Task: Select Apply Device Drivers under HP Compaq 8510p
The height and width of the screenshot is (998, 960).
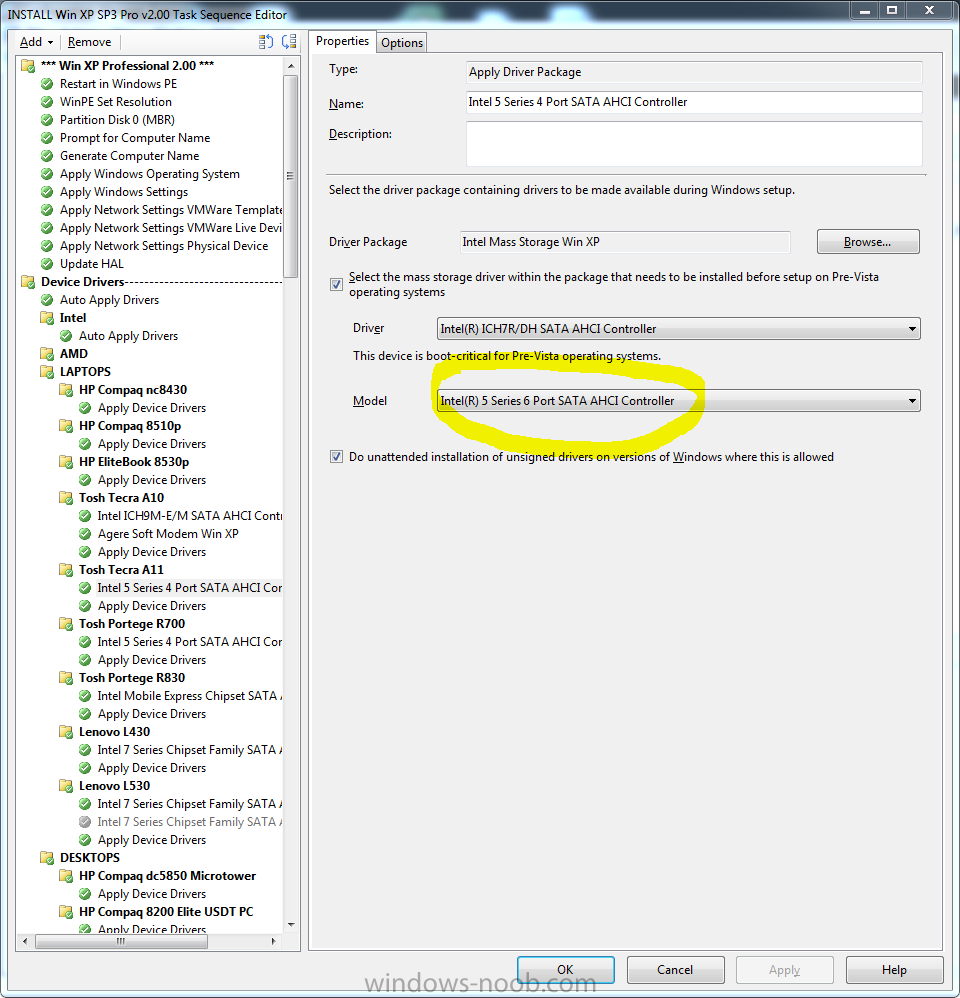Action: (x=152, y=444)
